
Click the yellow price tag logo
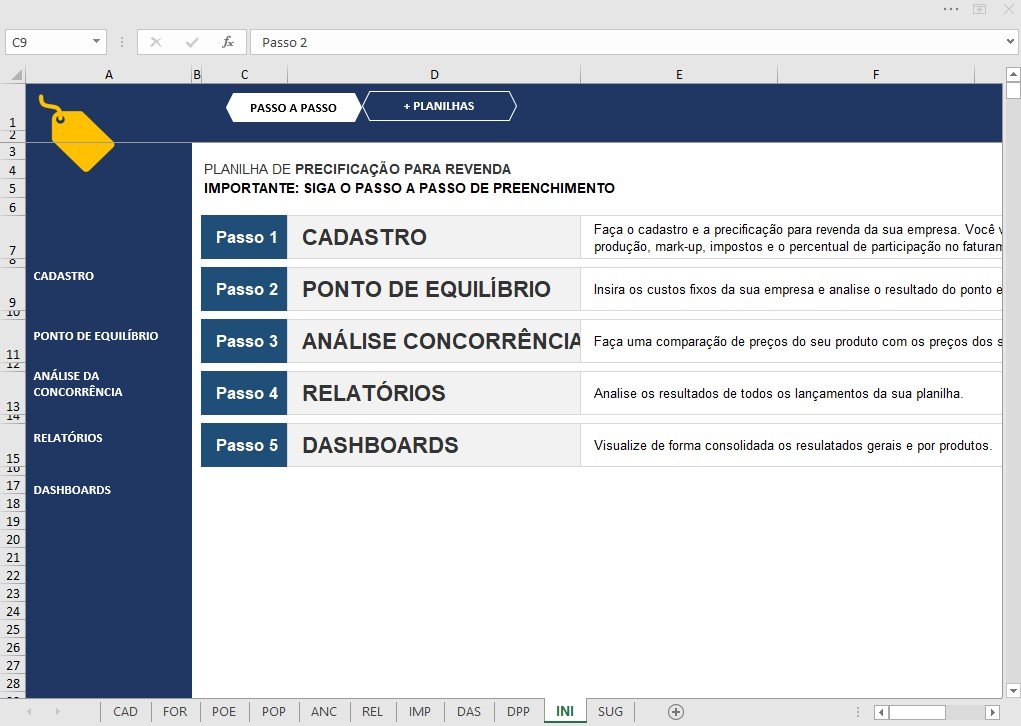(77, 134)
